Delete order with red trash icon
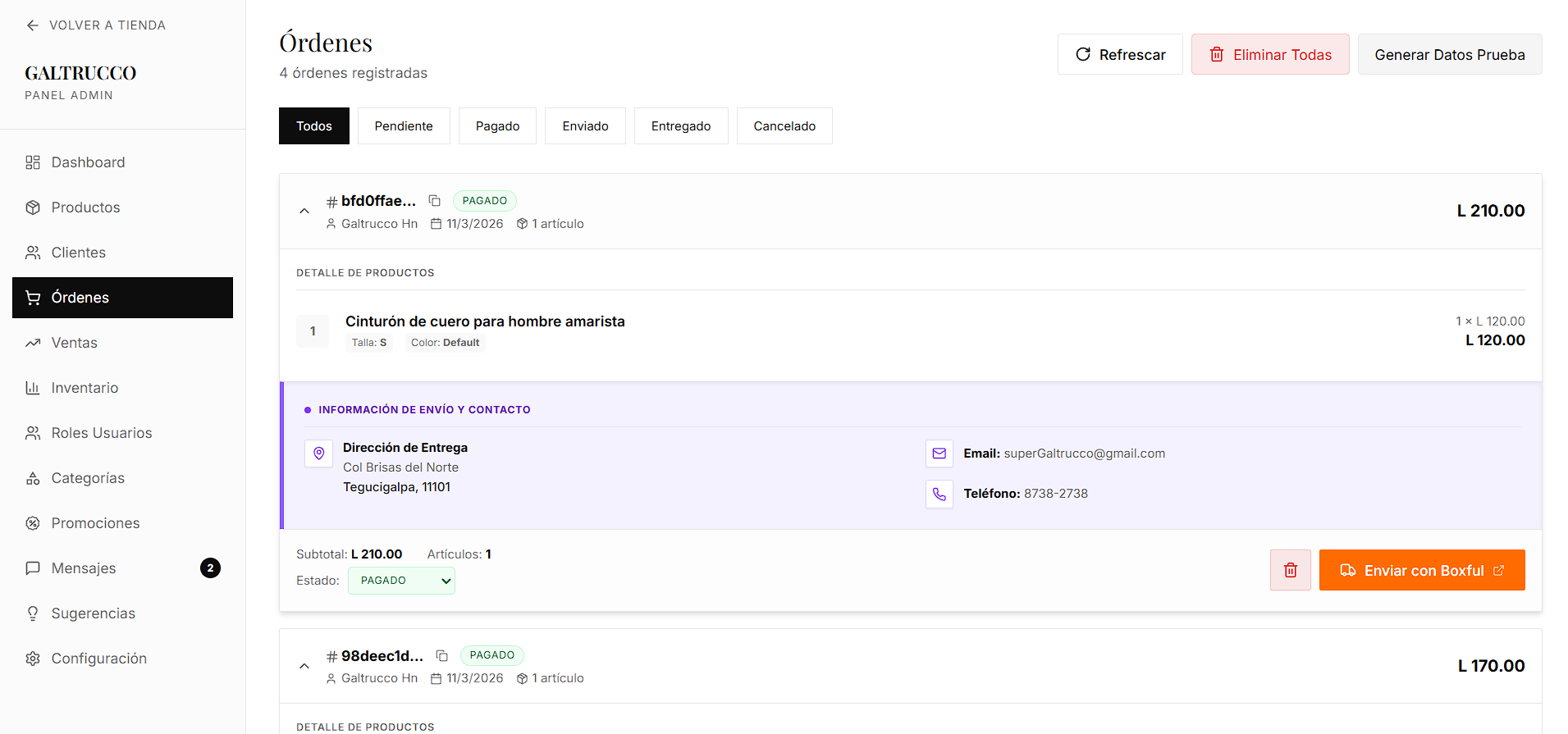The width and height of the screenshot is (1568, 734). tap(1290, 570)
